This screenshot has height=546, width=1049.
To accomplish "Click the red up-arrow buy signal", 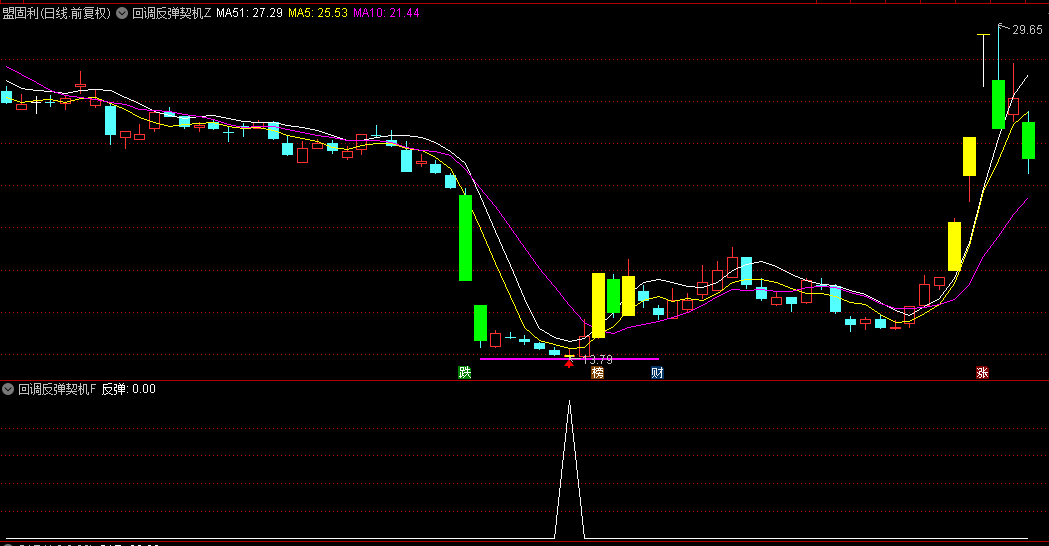I will pyautogui.click(x=569, y=363).
